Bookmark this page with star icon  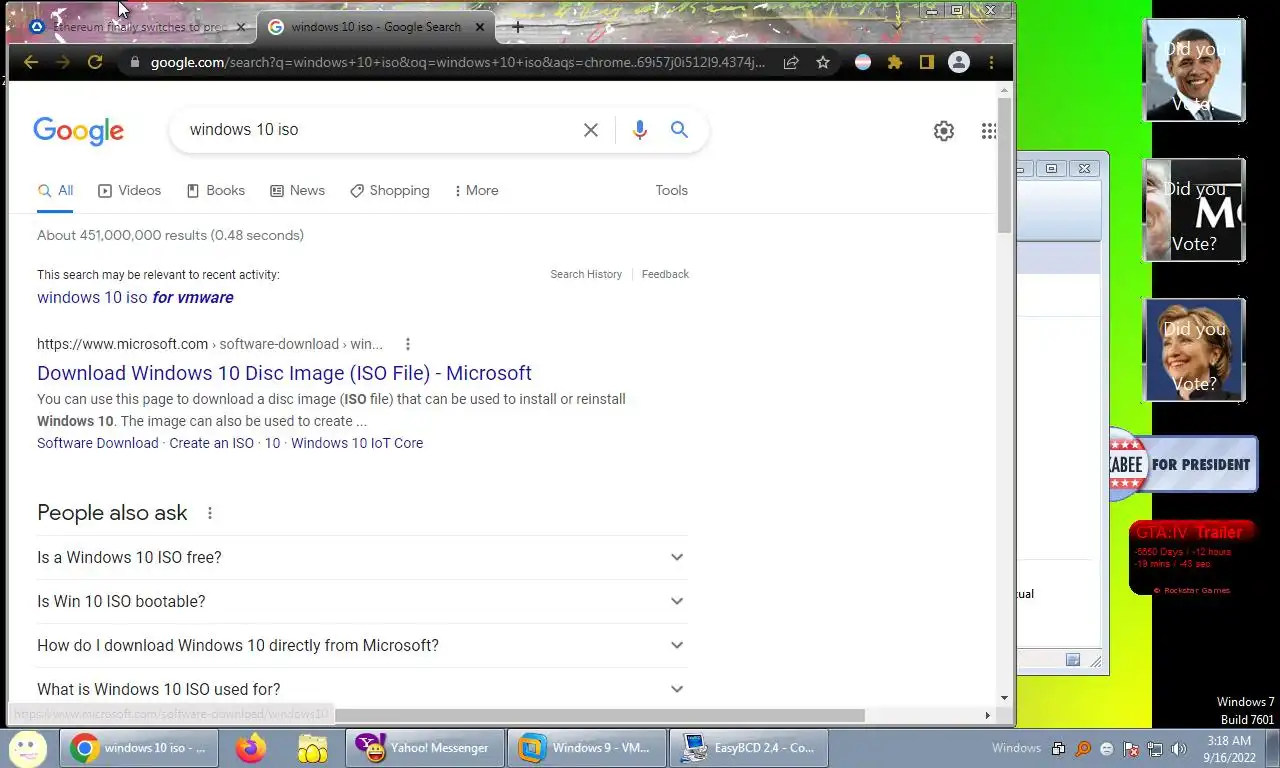click(x=823, y=62)
